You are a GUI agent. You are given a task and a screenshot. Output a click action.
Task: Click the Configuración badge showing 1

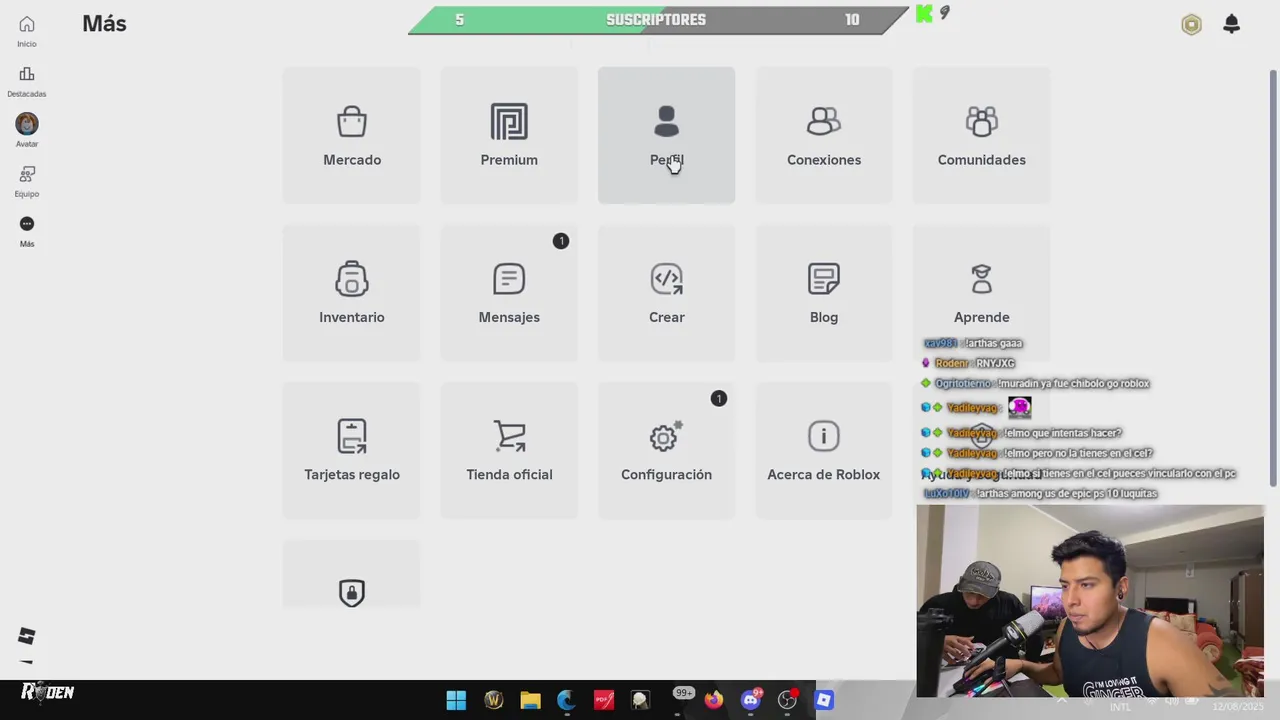[x=718, y=399]
